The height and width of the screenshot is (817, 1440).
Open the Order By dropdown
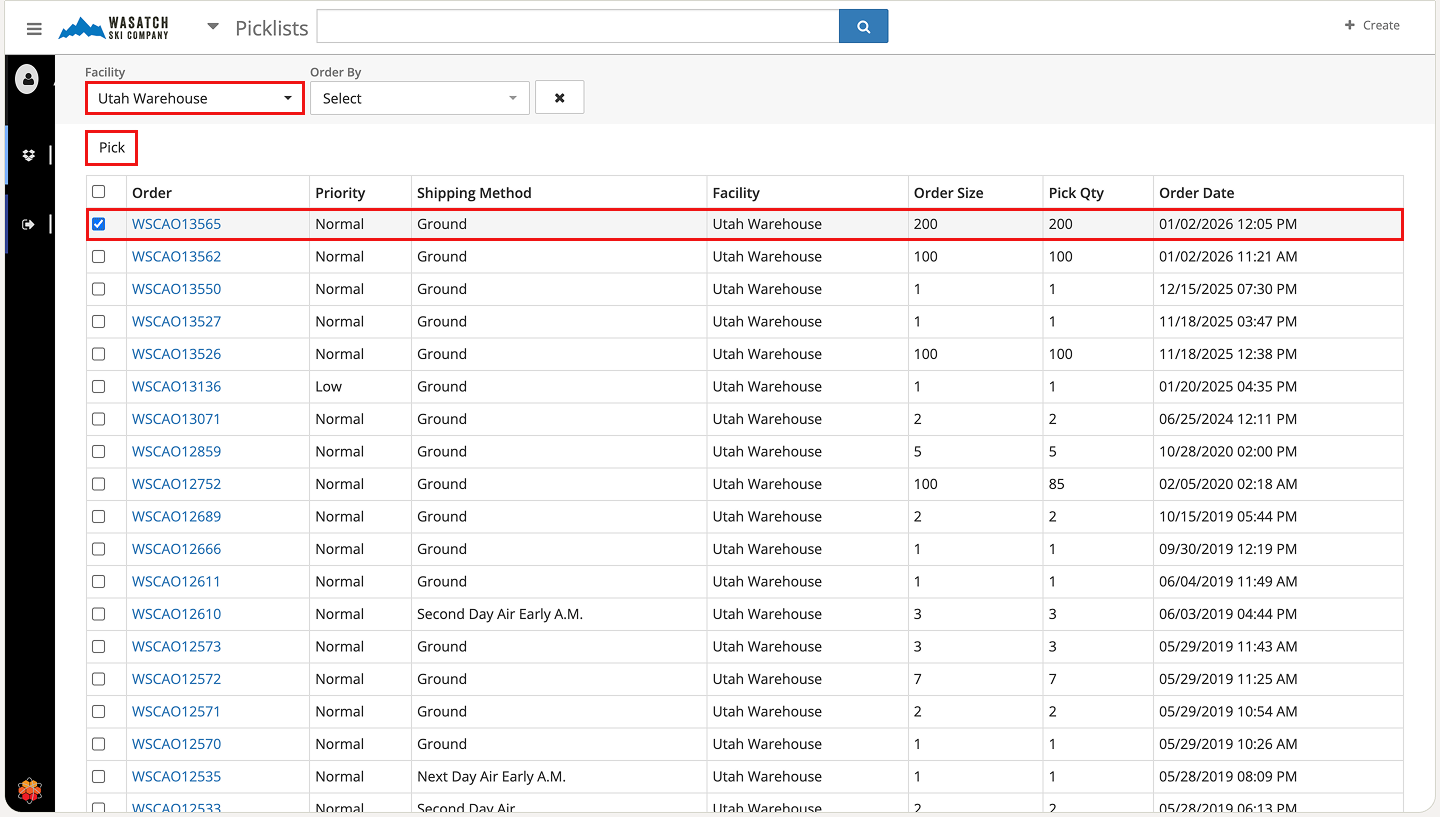(419, 98)
